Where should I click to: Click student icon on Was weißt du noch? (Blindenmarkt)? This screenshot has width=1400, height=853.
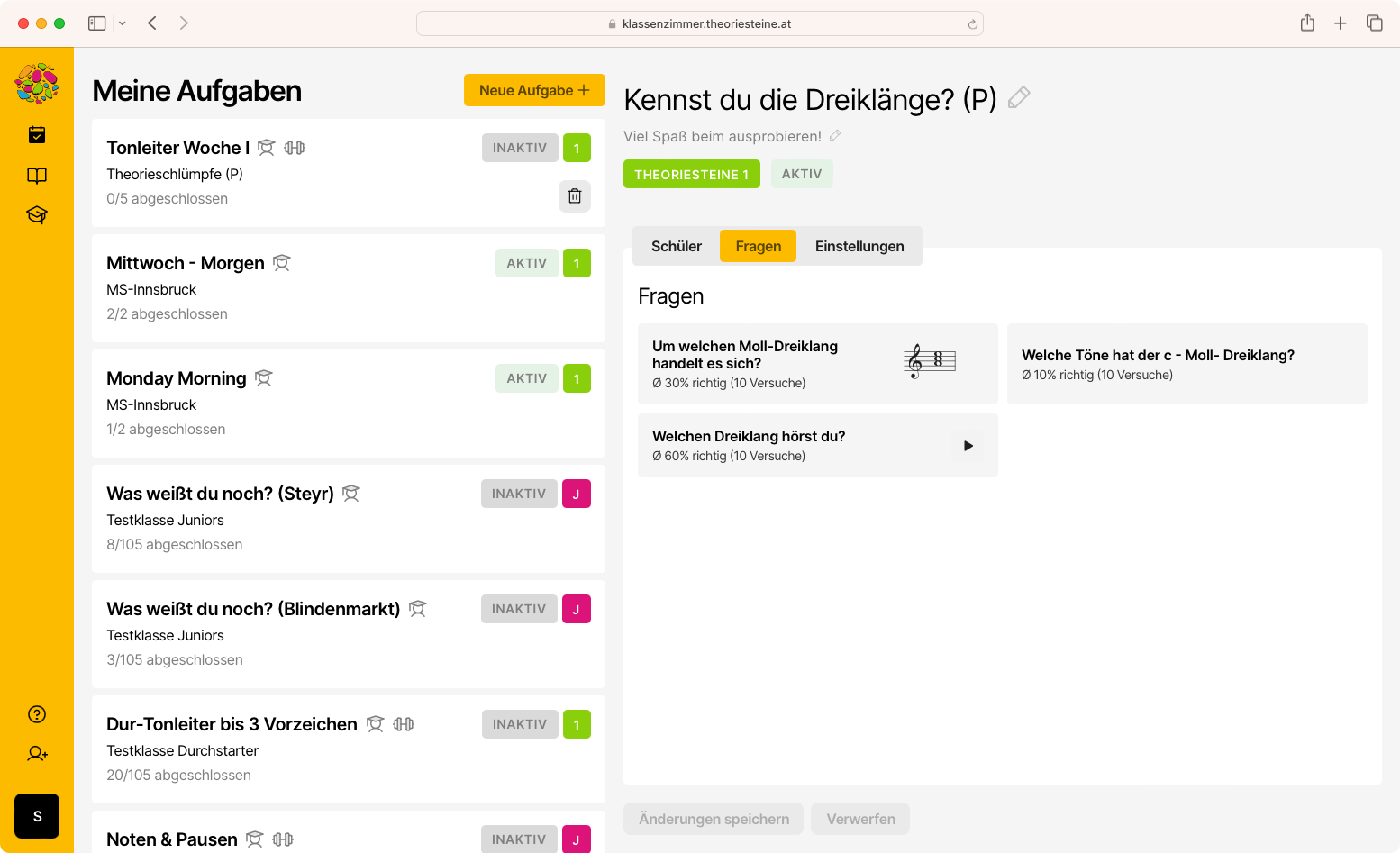pyautogui.click(x=417, y=609)
